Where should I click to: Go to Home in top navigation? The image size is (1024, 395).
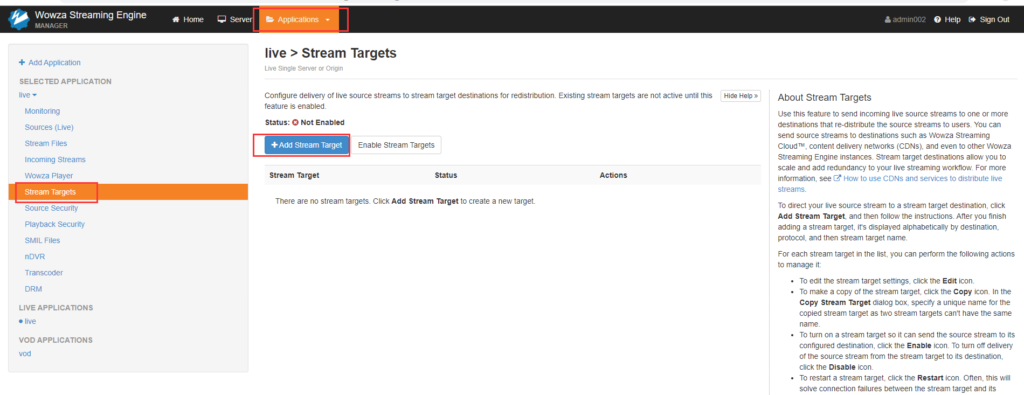(x=187, y=20)
